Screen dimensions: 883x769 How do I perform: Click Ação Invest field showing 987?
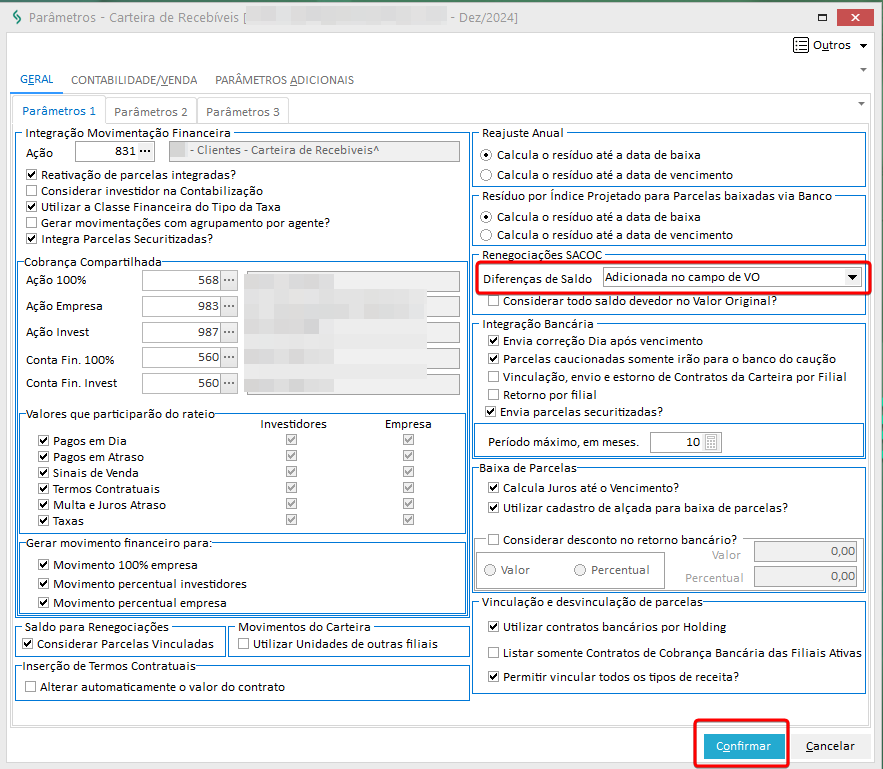[181, 332]
